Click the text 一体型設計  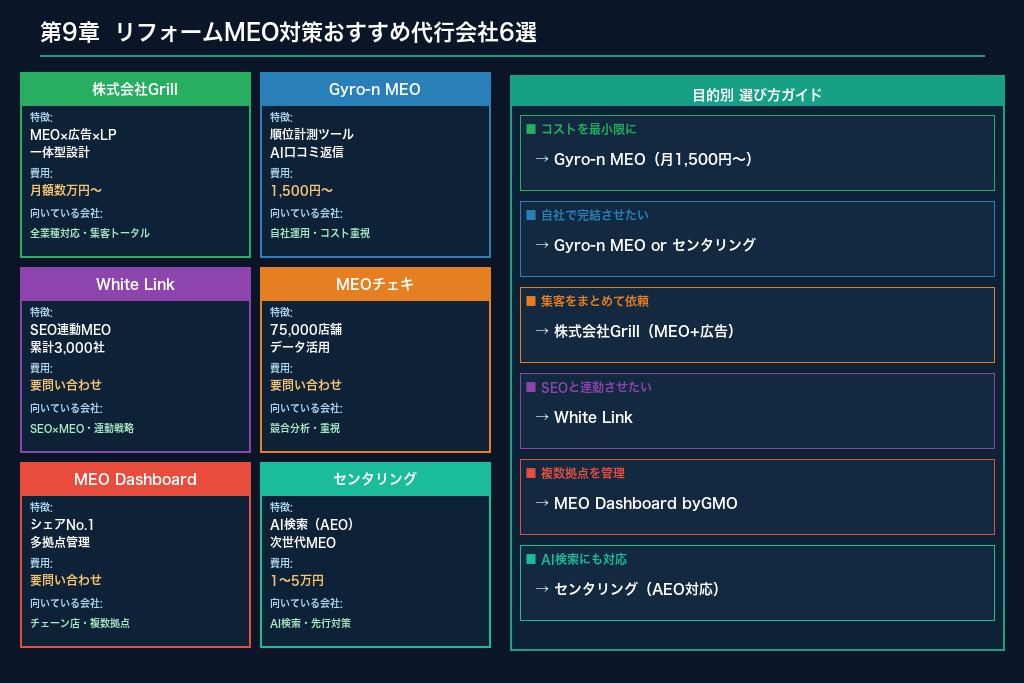[x=60, y=153]
